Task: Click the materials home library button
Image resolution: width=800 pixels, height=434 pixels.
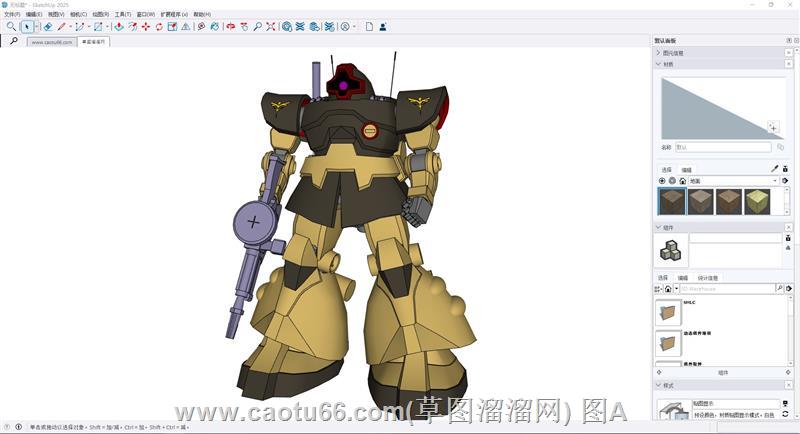Action: click(x=683, y=181)
